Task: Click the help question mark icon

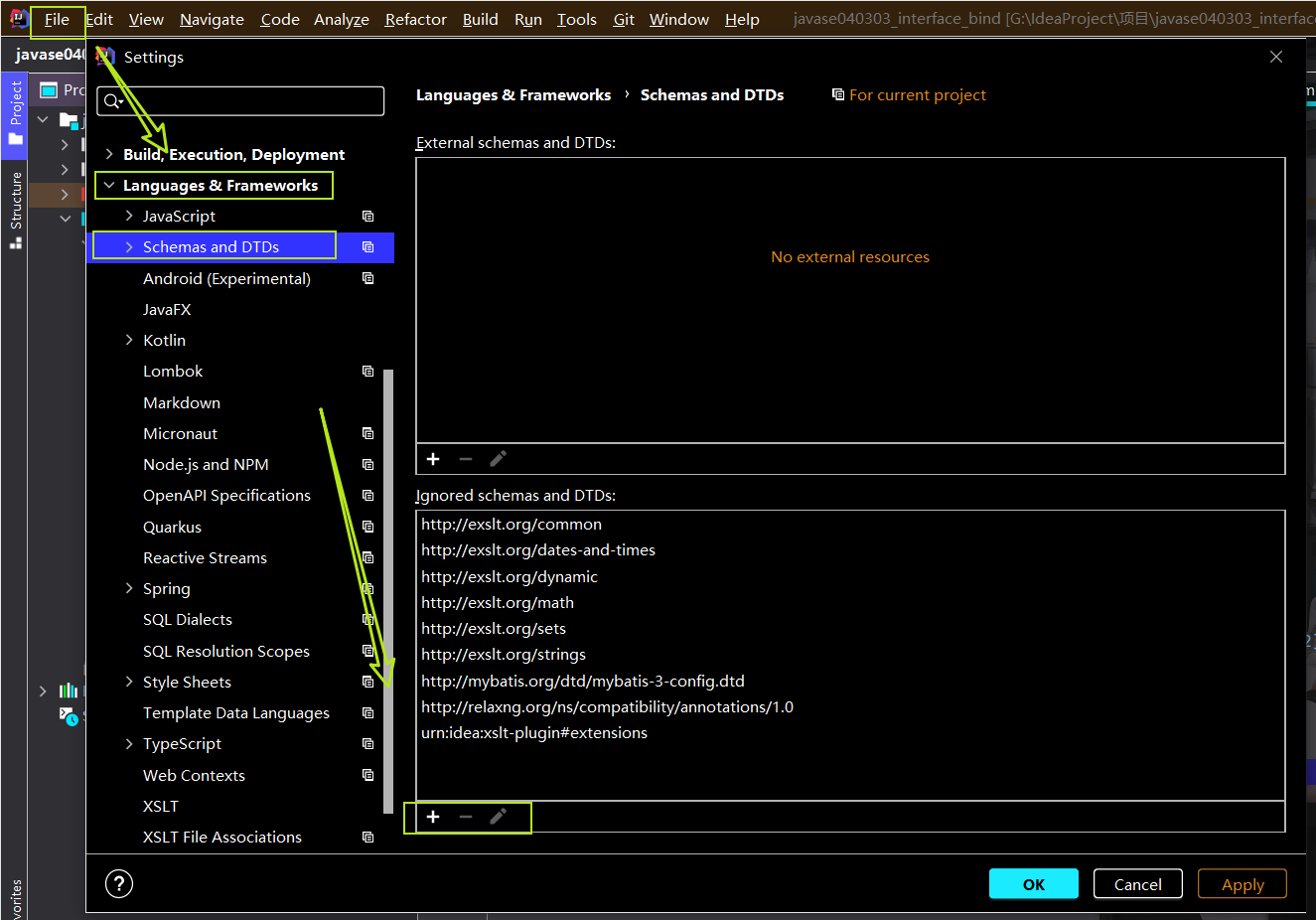Action: [118, 883]
